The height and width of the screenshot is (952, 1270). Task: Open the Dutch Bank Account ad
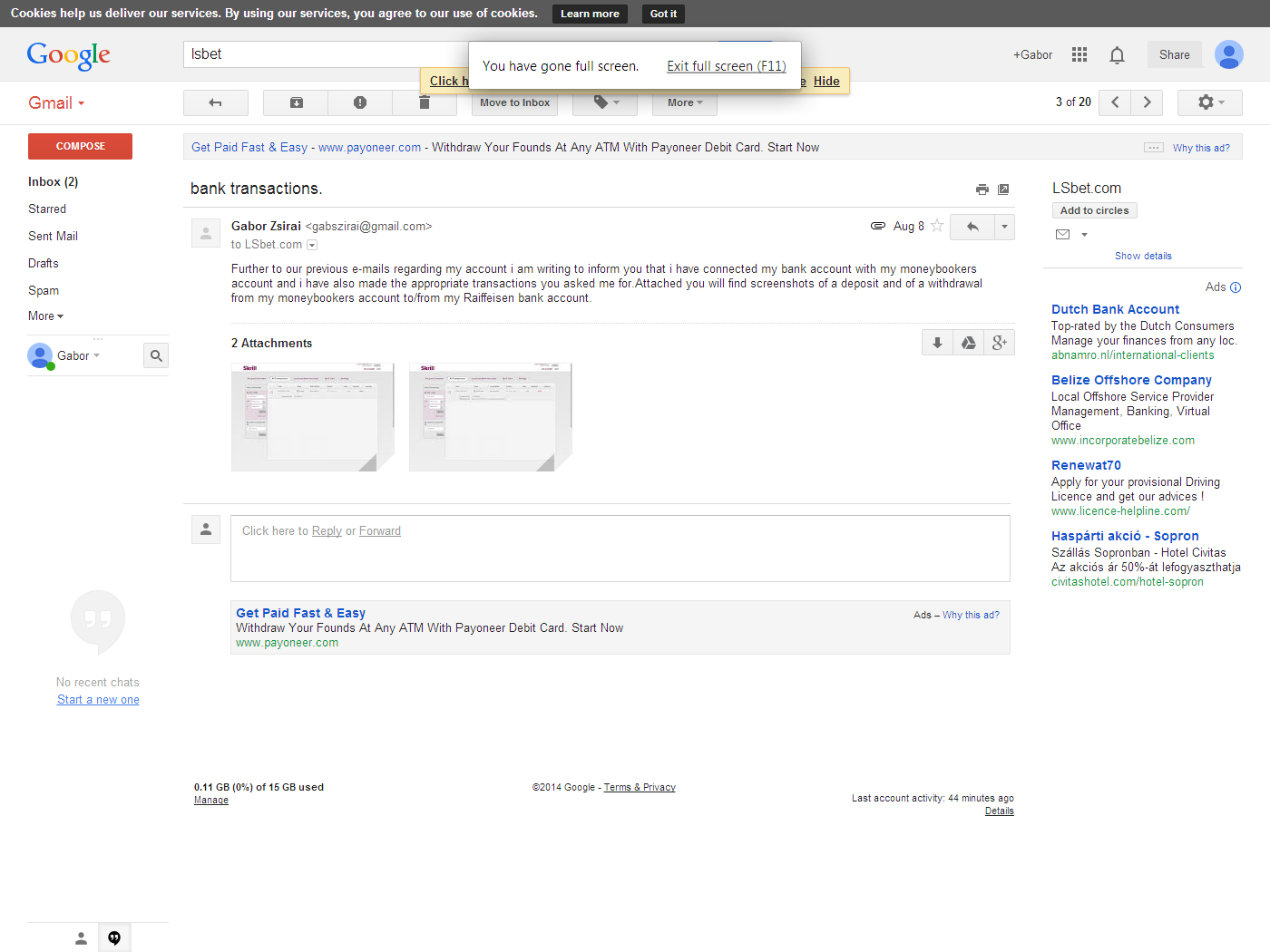point(1116,309)
